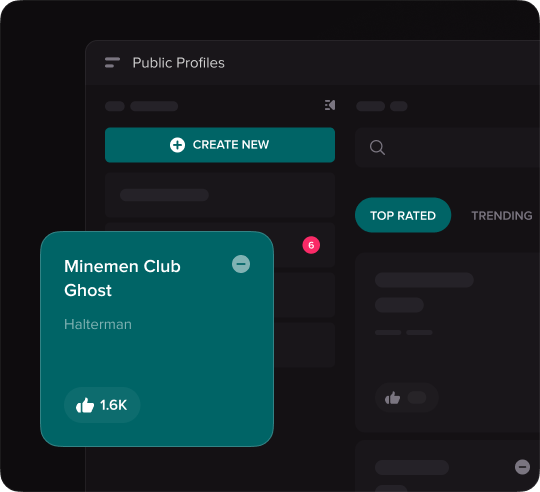Remove Minemen Club Ghost using minus icon
Viewport: 540px width, 492px height.
[x=241, y=264]
